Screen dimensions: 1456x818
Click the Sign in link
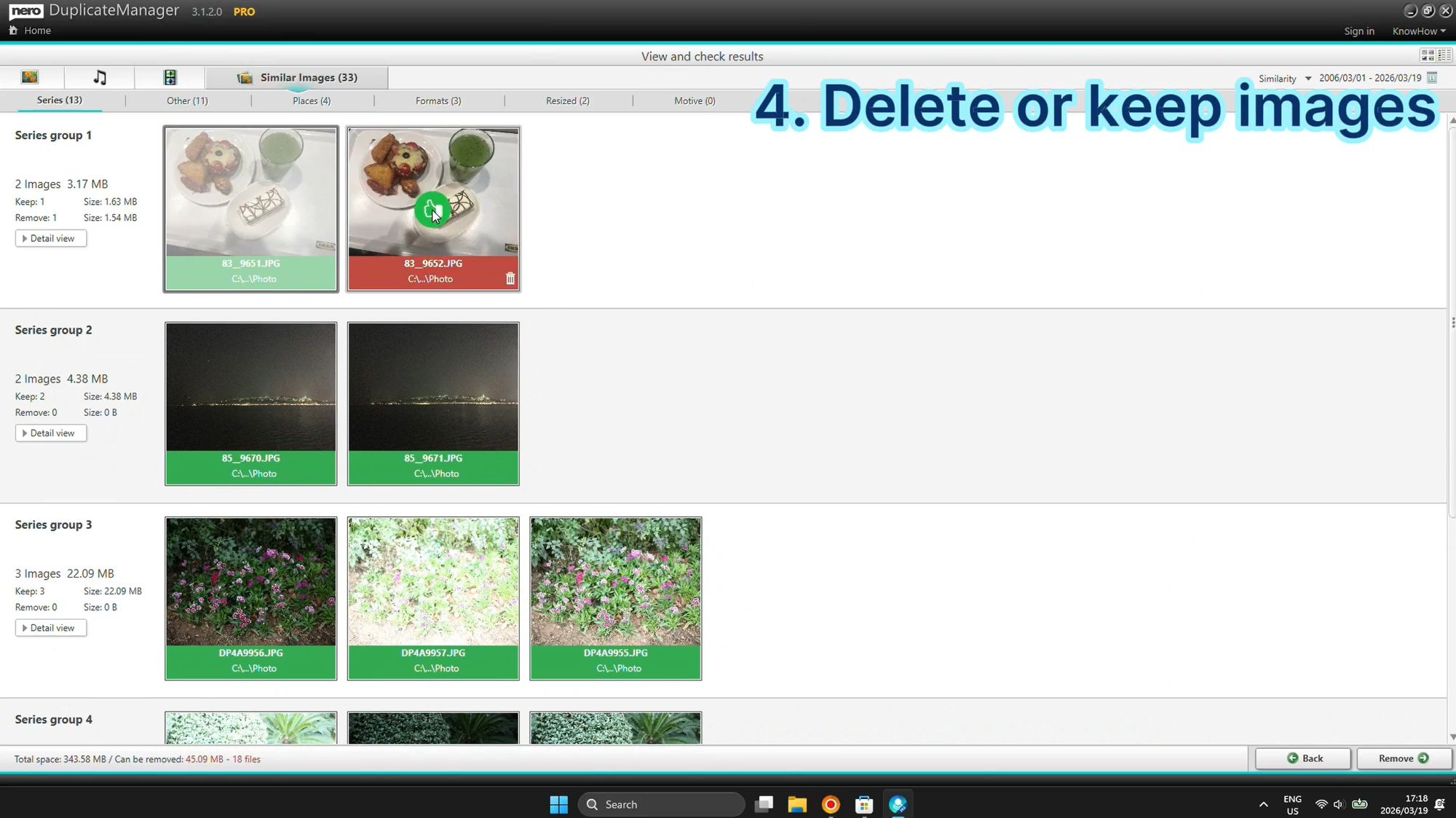[1360, 31]
